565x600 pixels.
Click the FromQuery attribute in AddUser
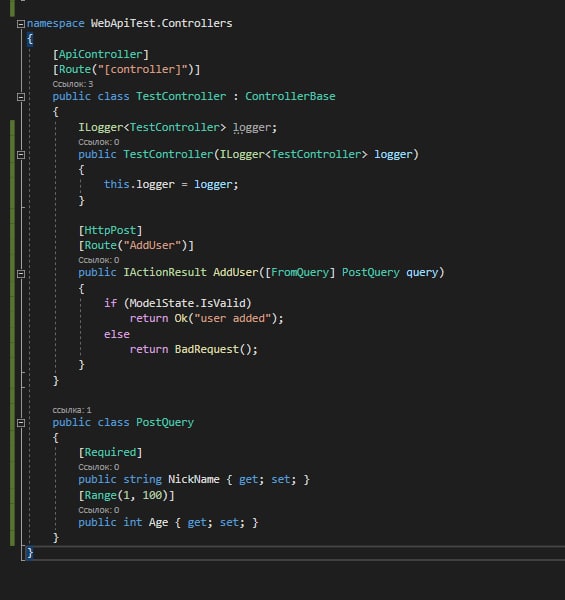point(300,272)
